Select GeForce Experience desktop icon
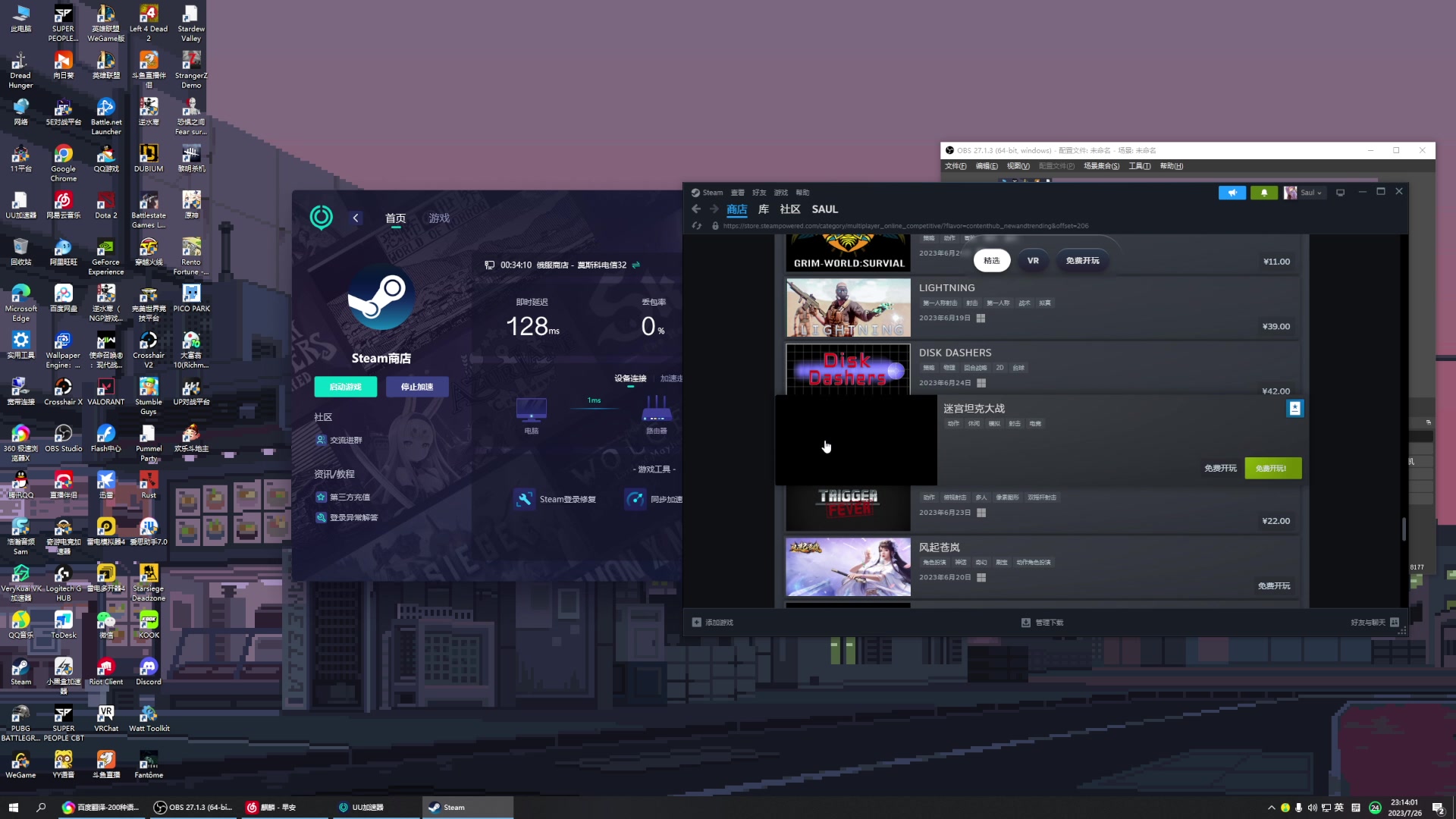 point(105,256)
